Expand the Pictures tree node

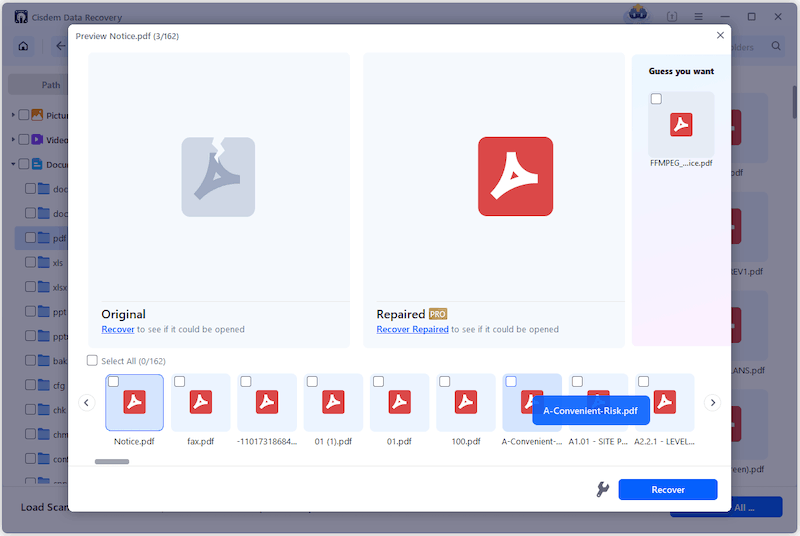pyautogui.click(x=13, y=115)
